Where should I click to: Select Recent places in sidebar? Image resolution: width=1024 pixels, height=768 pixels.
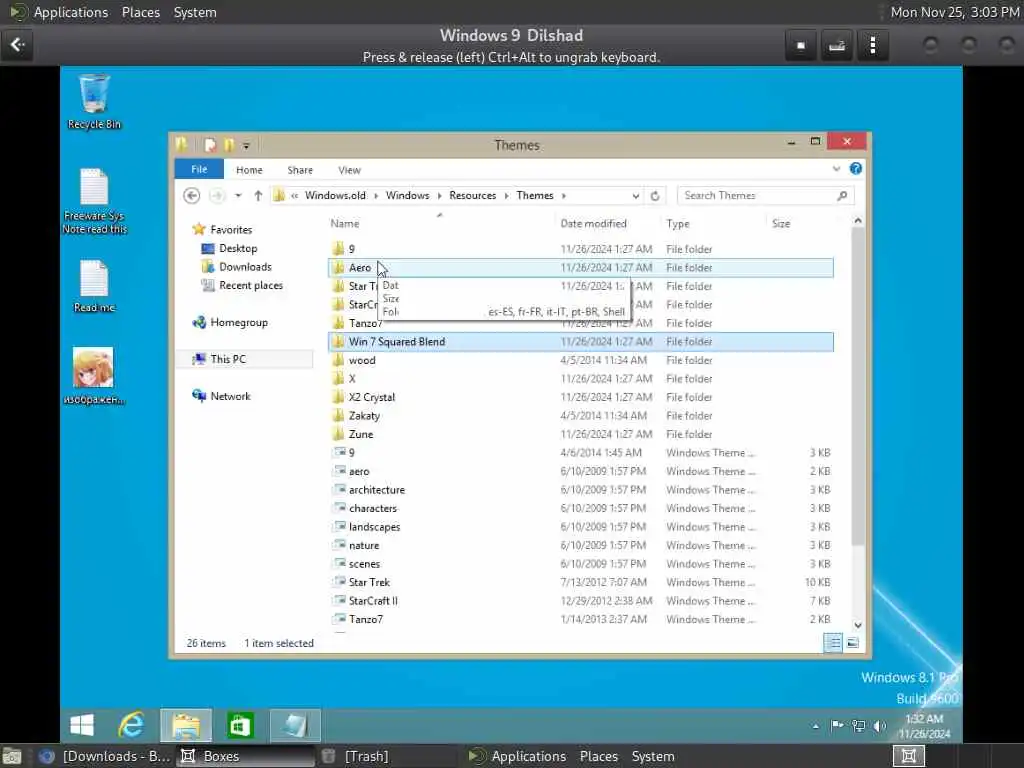(x=251, y=285)
